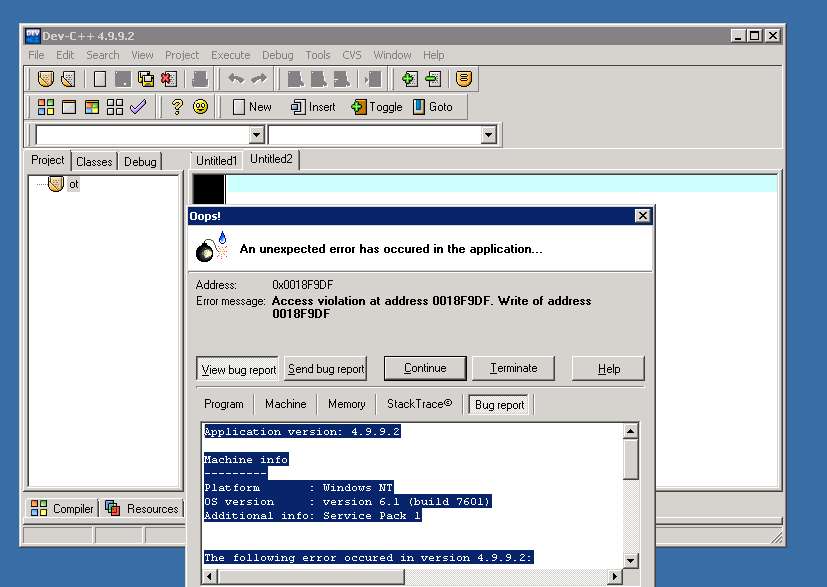Click the greyed-out Goto Line icon
The width and height of the screenshot is (827, 587).
pos(372,79)
